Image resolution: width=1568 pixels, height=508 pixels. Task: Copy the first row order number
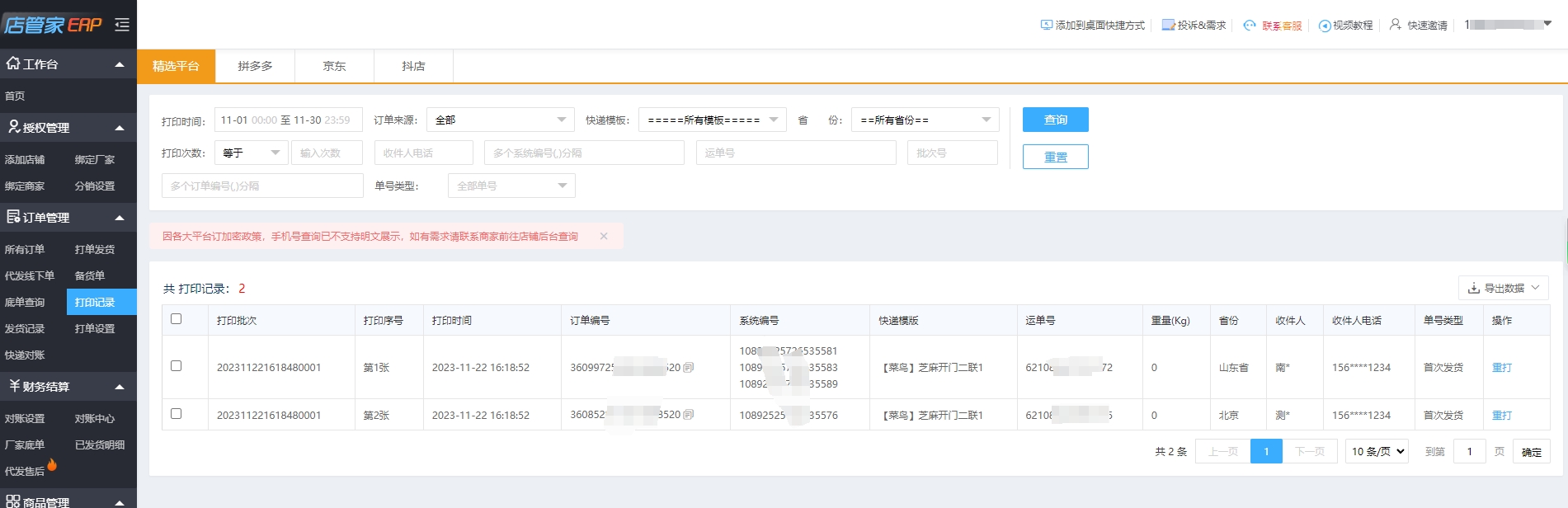click(689, 368)
